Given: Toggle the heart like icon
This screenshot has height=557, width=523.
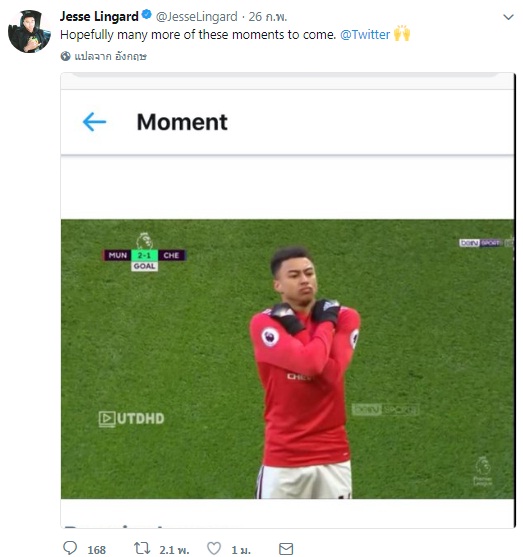Looking at the screenshot, I should pyautogui.click(x=214, y=548).
